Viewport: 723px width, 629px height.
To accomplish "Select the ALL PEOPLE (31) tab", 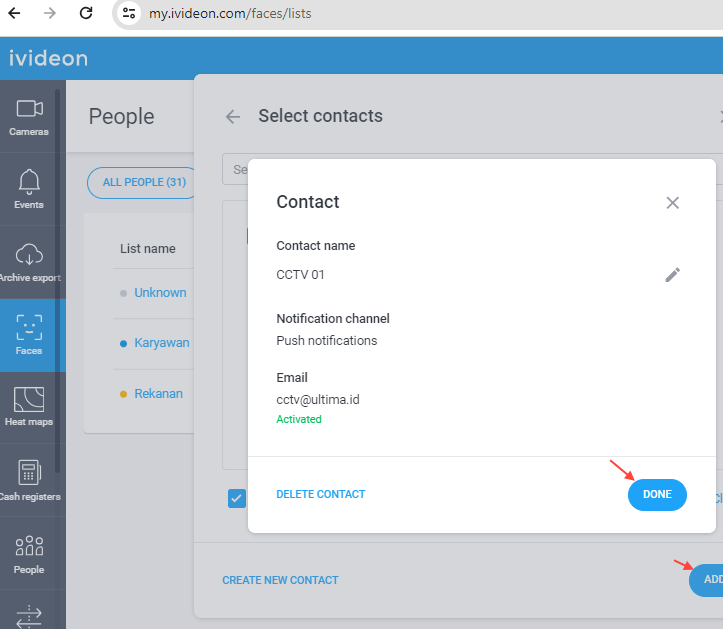I will (x=143, y=183).
